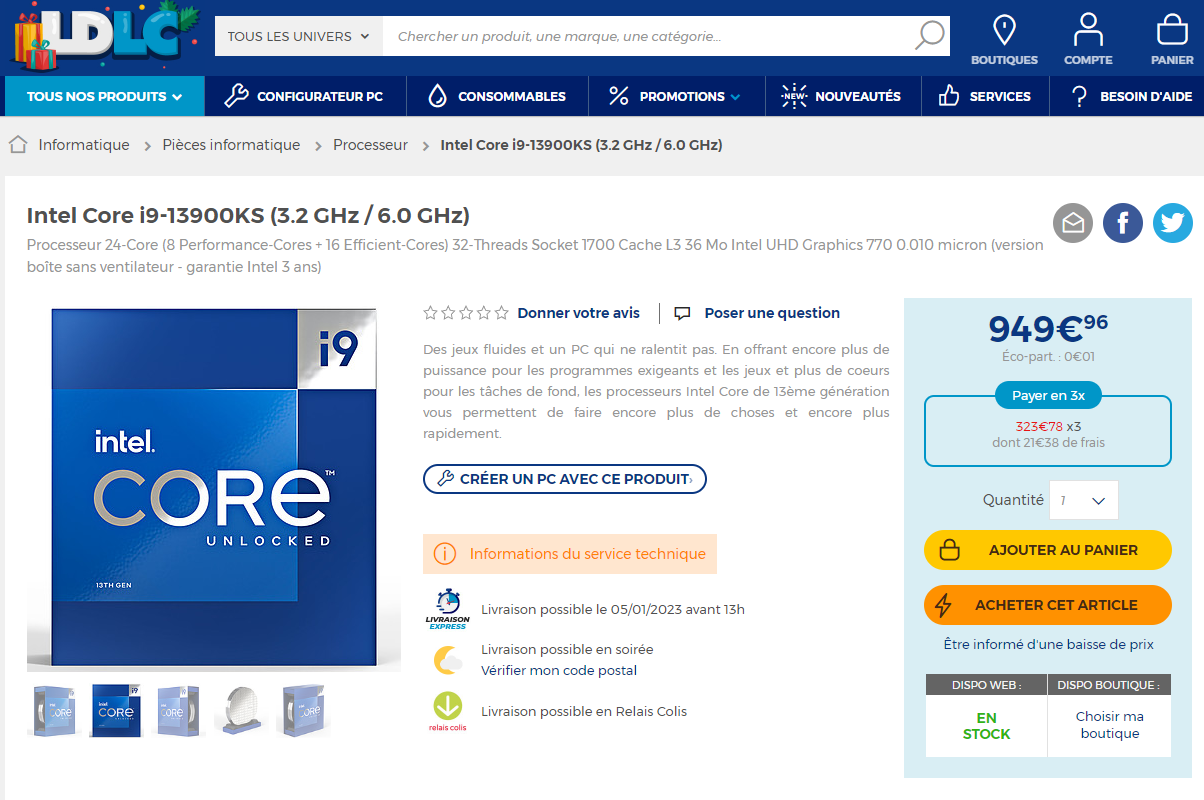This screenshot has height=800, width=1204.
Task: Click Vérifier mon code postal link
Action: coord(559,670)
